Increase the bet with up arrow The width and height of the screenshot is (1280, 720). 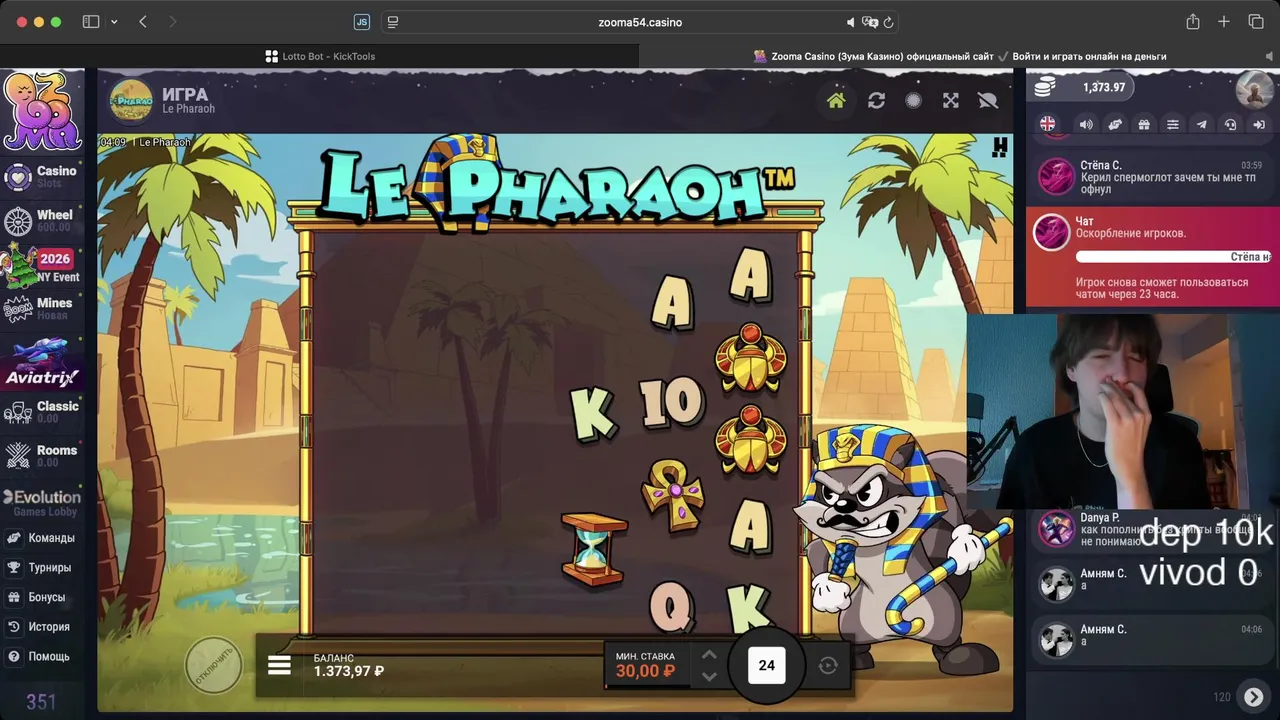(709, 655)
